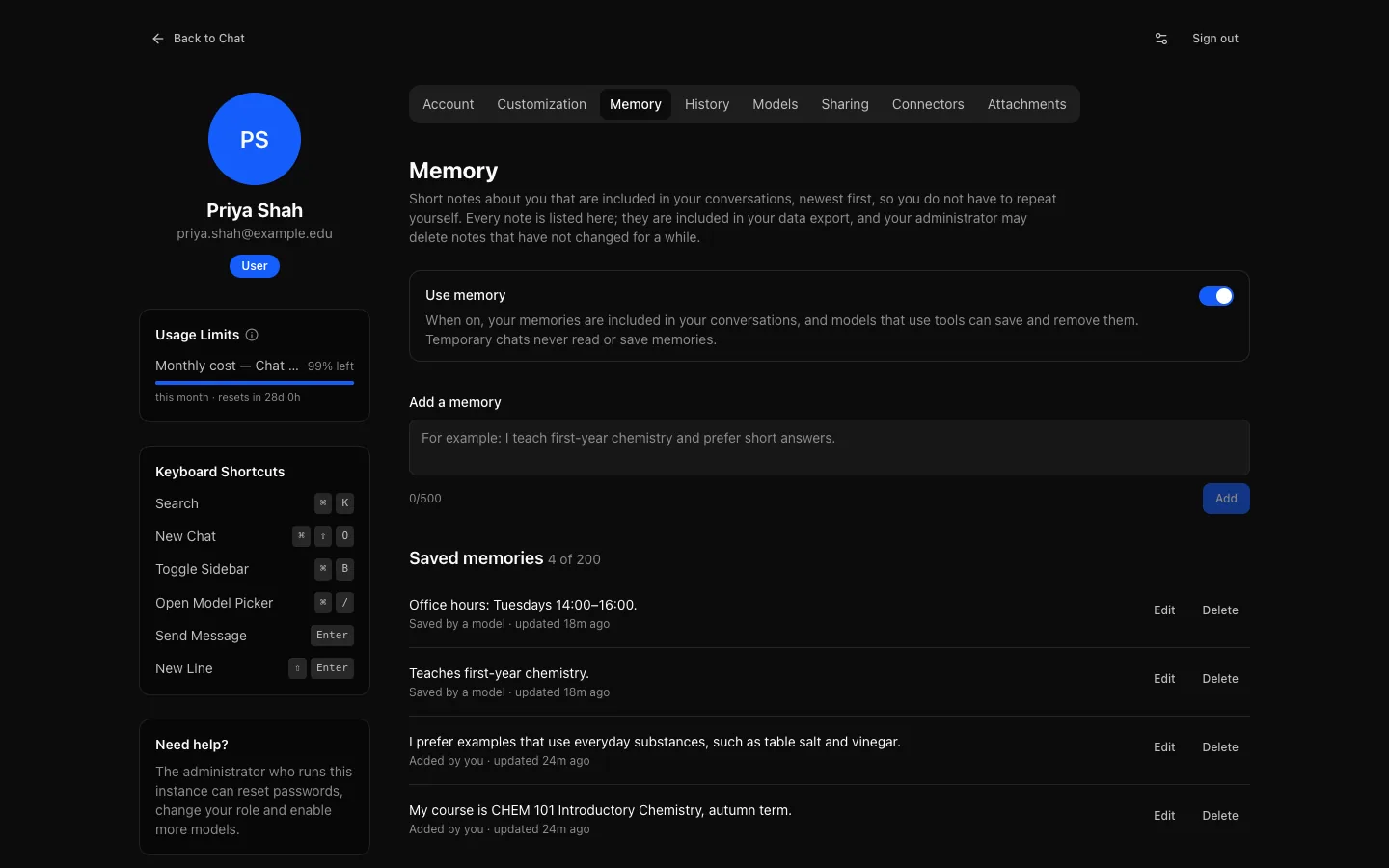Viewport: 1389px width, 868px height.
Task: Go to the History tab
Action: coord(707,104)
